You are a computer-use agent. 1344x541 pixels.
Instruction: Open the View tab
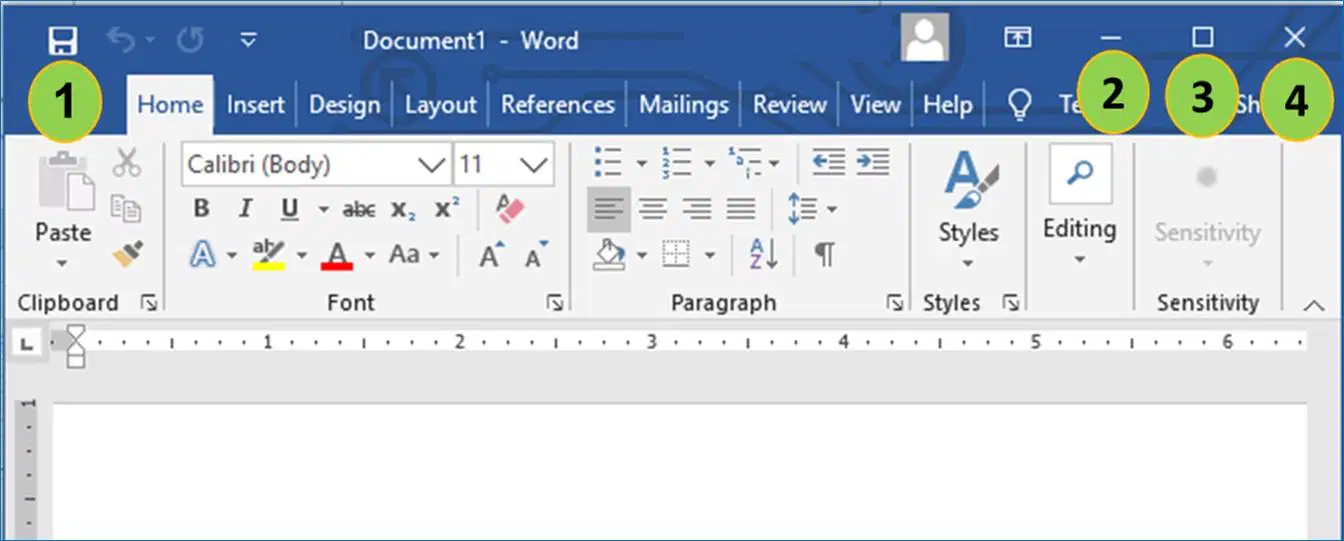click(874, 104)
